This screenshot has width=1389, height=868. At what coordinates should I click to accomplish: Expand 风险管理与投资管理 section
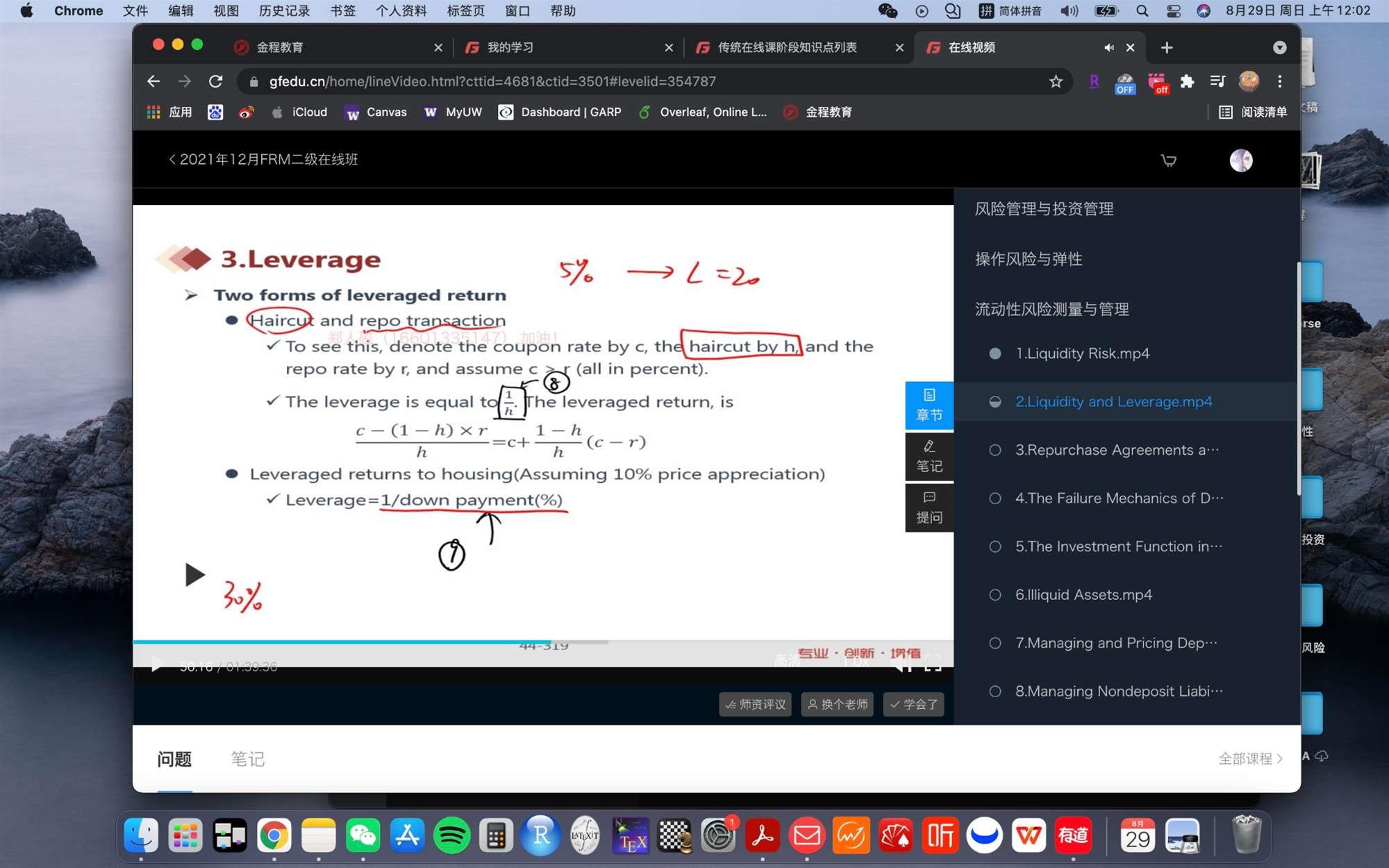[1044, 209]
